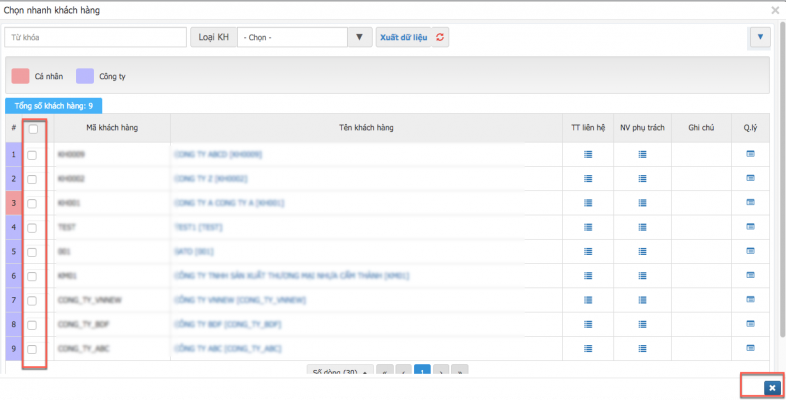Image resolution: width=786 pixels, height=400 pixels.
Task: Open TT liên hệ icon for row 7
Action: pyautogui.click(x=589, y=300)
